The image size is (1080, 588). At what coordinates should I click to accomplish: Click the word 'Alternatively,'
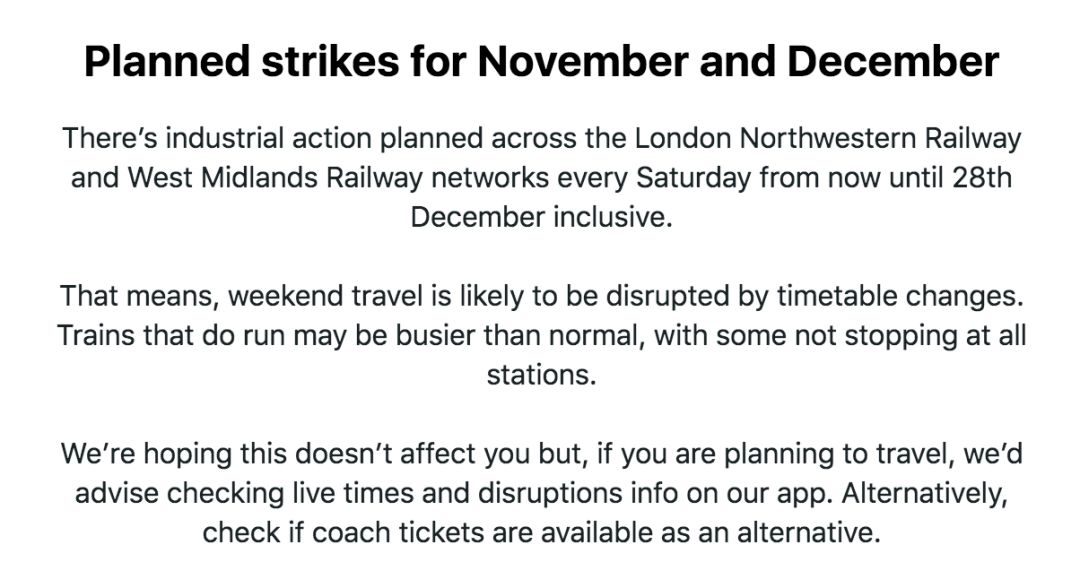pos(924,493)
